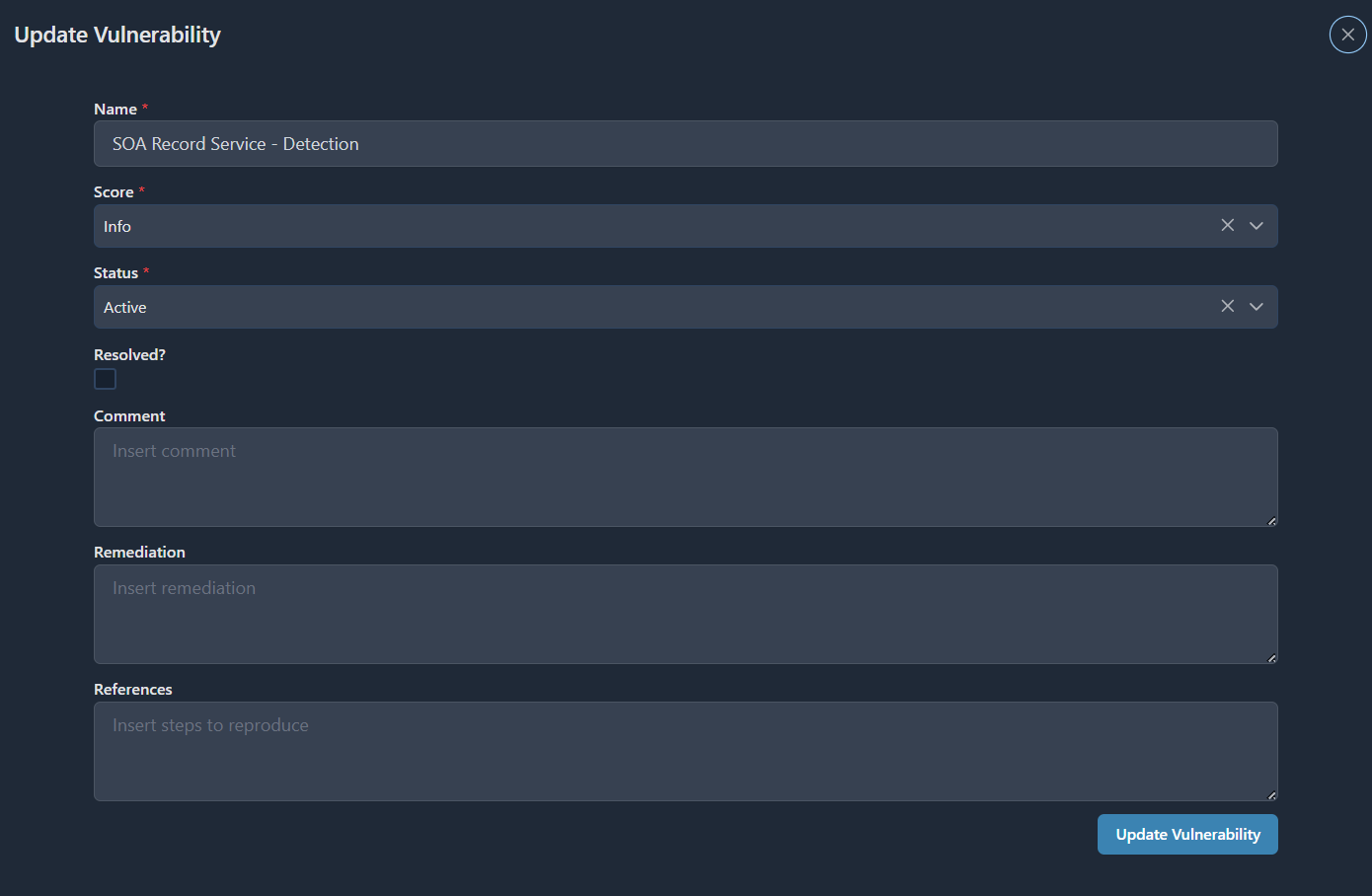Click the resize handle of References textarea
Image resolution: width=1372 pixels, height=896 pixels.
click(x=1273, y=794)
